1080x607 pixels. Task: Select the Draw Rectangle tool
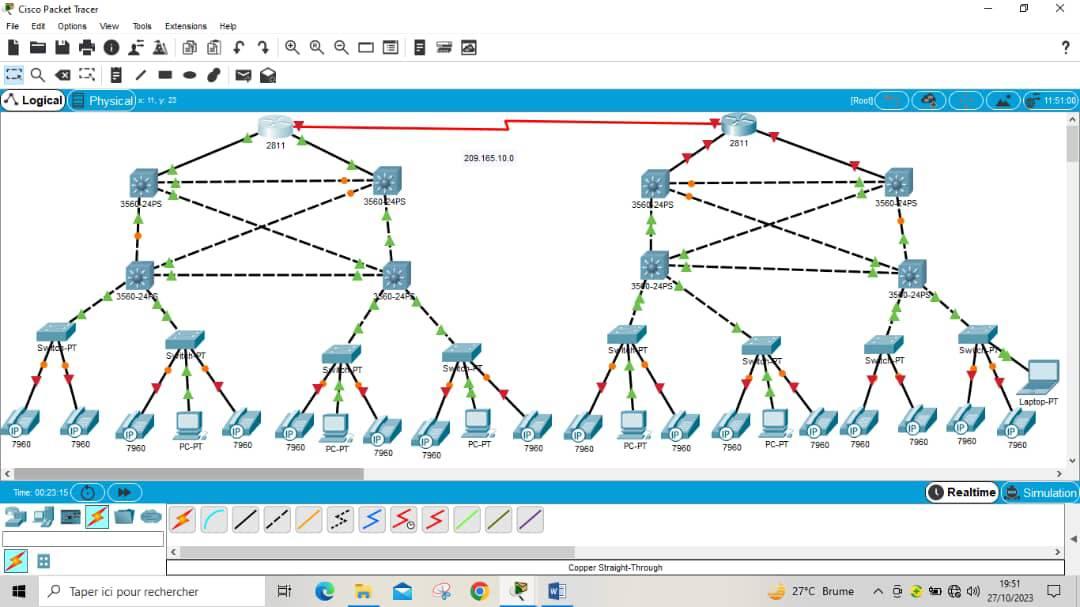tap(165, 75)
